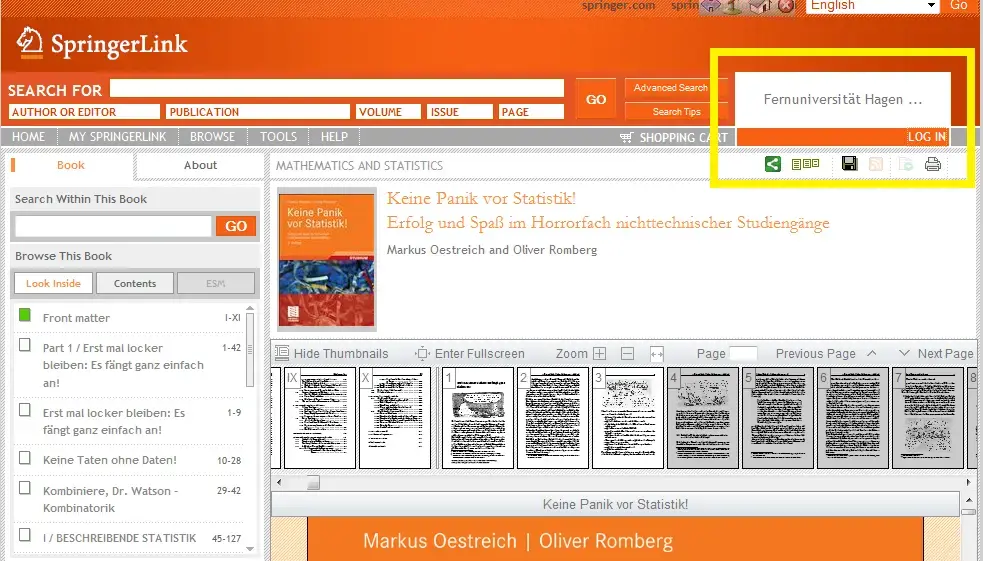Open page IX thumbnail
Viewport: 983px width, 561px height.
click(320, 418)
